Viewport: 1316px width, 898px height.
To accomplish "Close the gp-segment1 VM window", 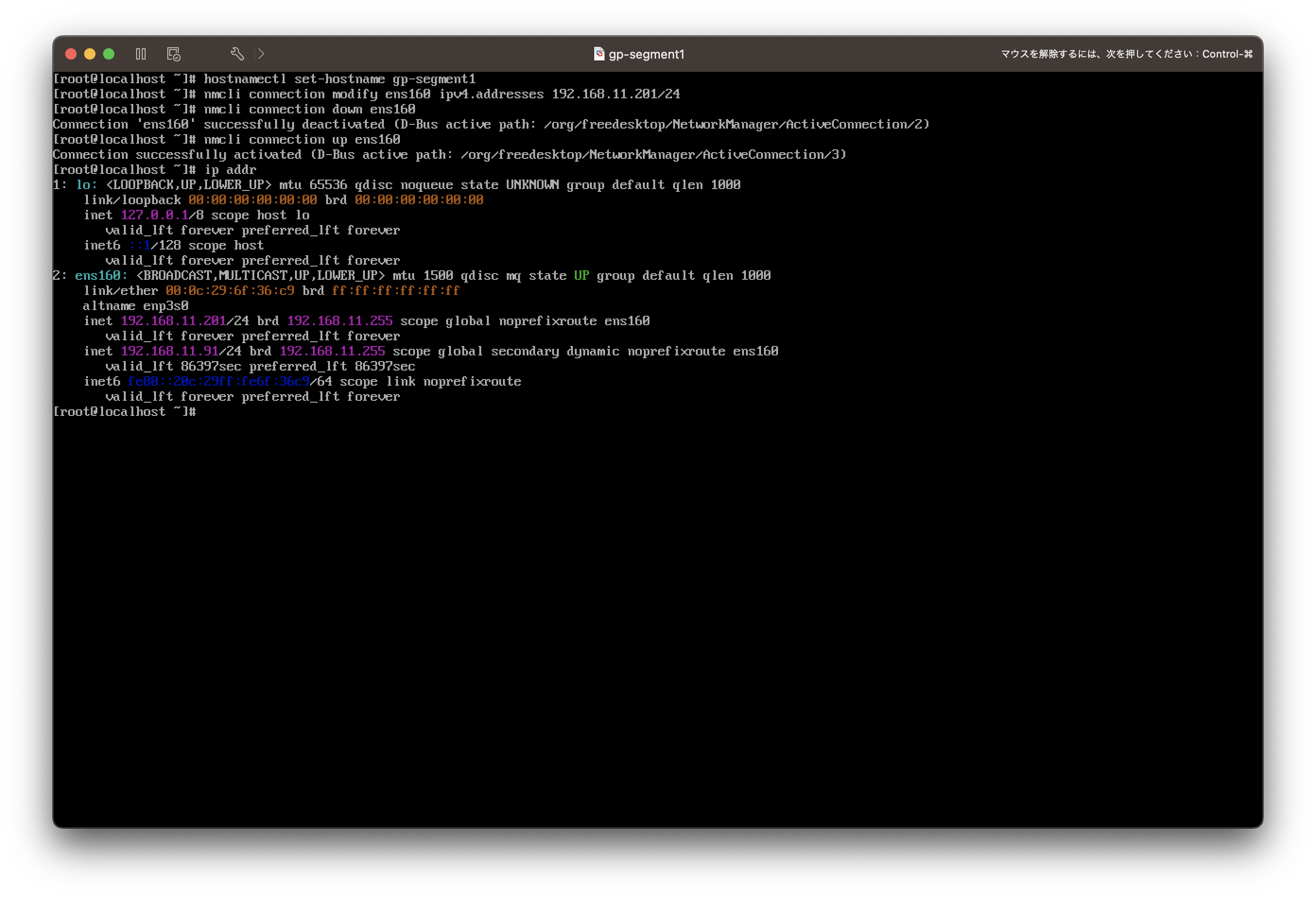I will (71, 54).
